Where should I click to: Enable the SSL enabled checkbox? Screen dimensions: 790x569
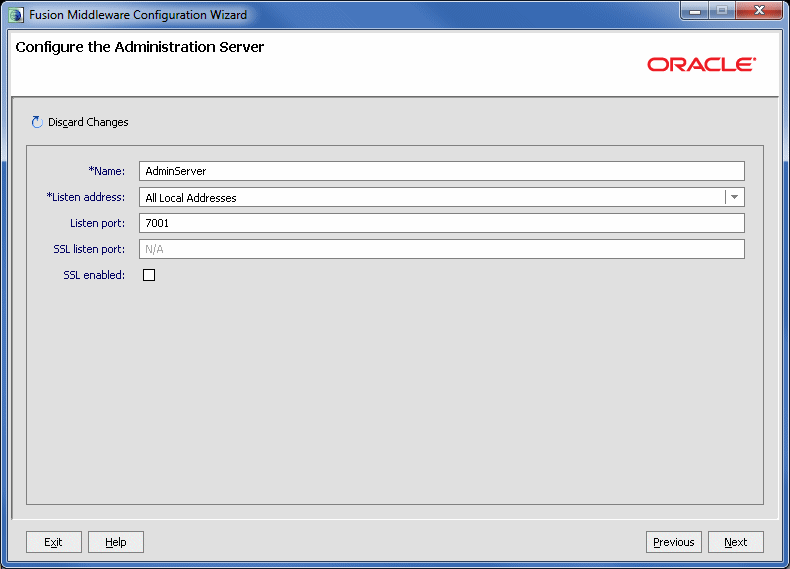coord(149,275)
